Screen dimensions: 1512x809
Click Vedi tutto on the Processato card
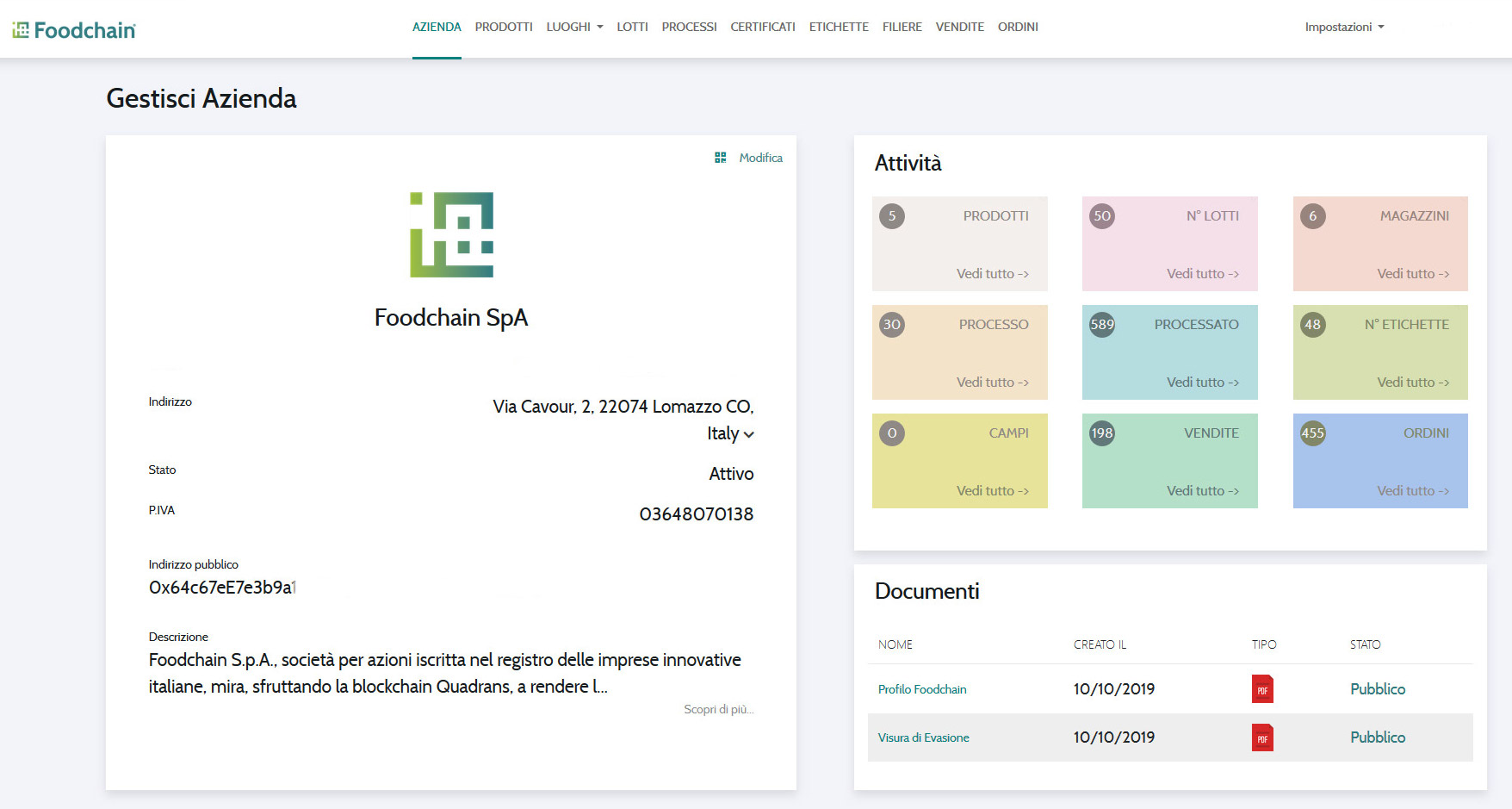click(1203, 383)
